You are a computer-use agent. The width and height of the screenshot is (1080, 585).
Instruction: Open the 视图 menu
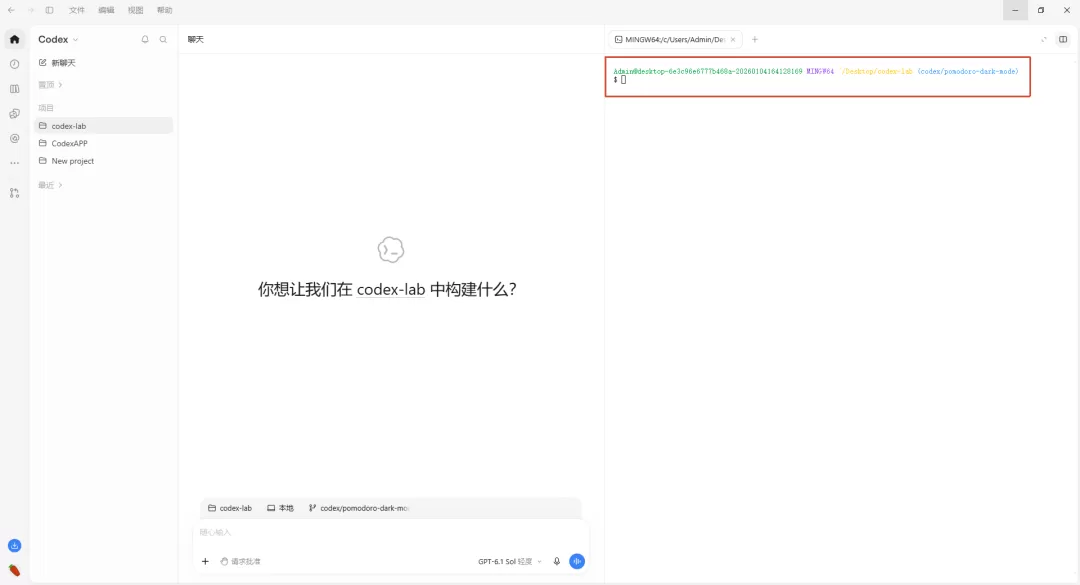point(136,10)
